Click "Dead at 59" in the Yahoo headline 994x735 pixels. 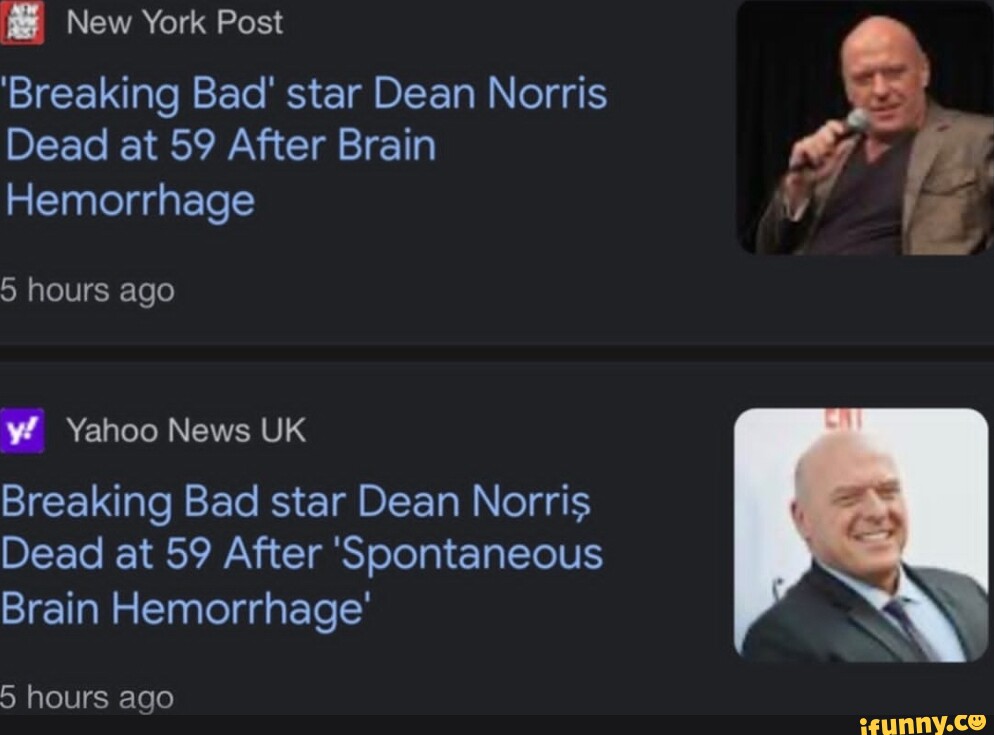point(110,553)
